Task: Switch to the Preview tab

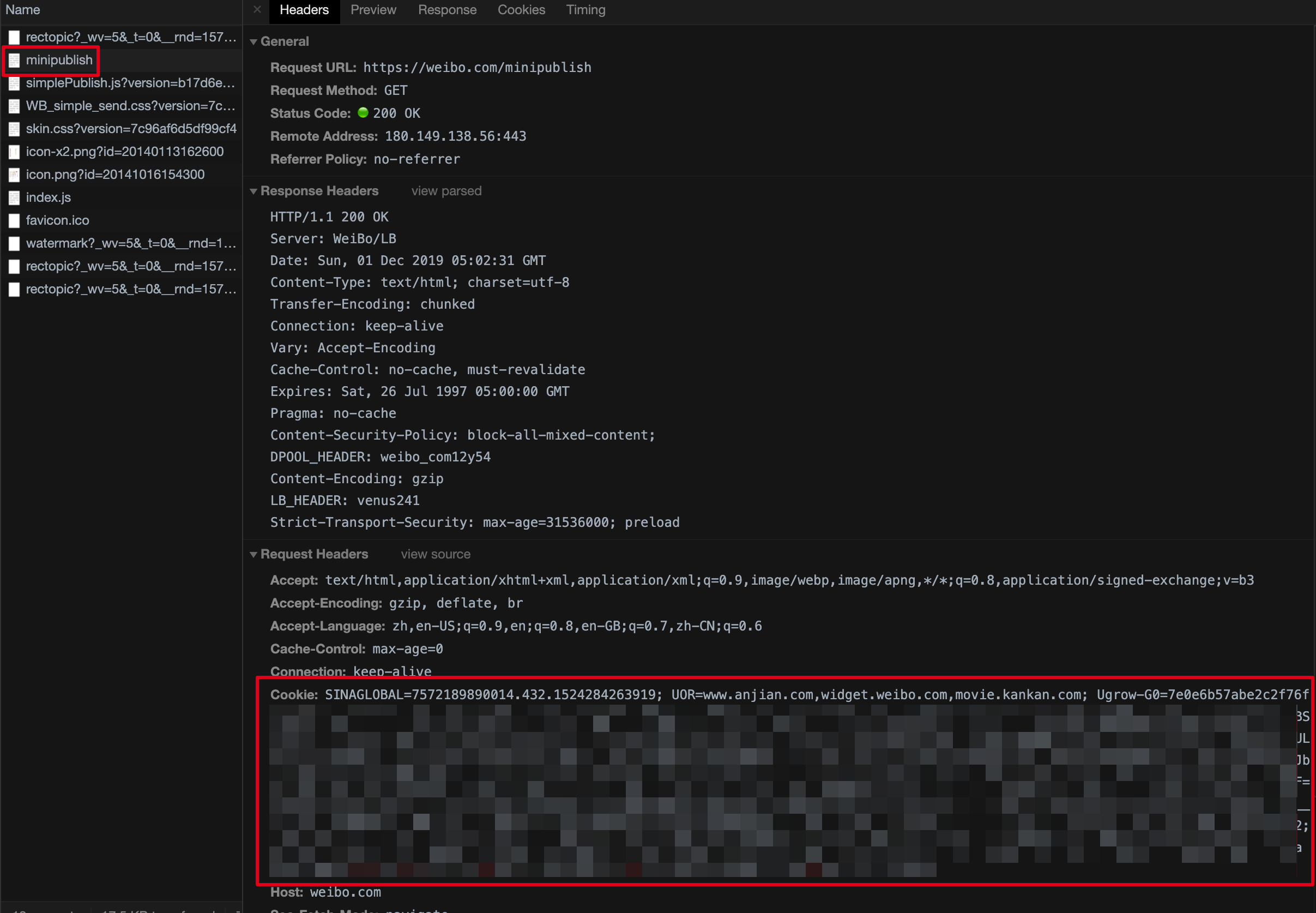Action: point(373,10)
